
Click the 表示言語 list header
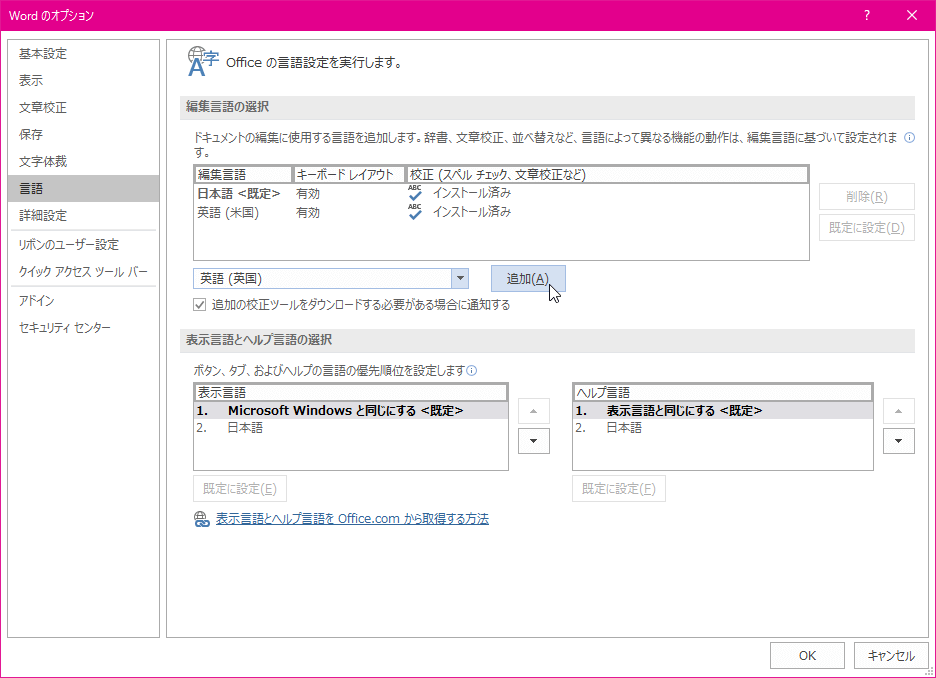(x=351, y=393)
